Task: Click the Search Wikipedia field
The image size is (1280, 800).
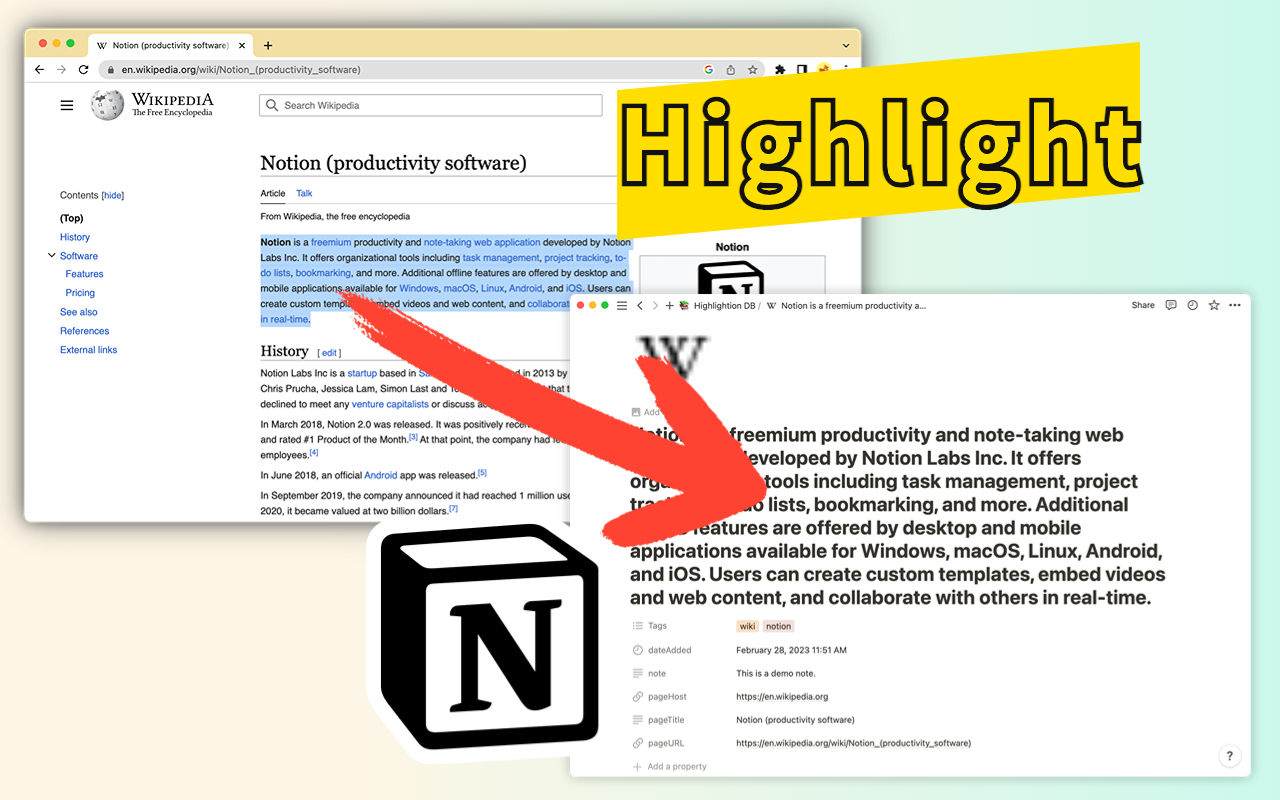Action: click(431, 105)
